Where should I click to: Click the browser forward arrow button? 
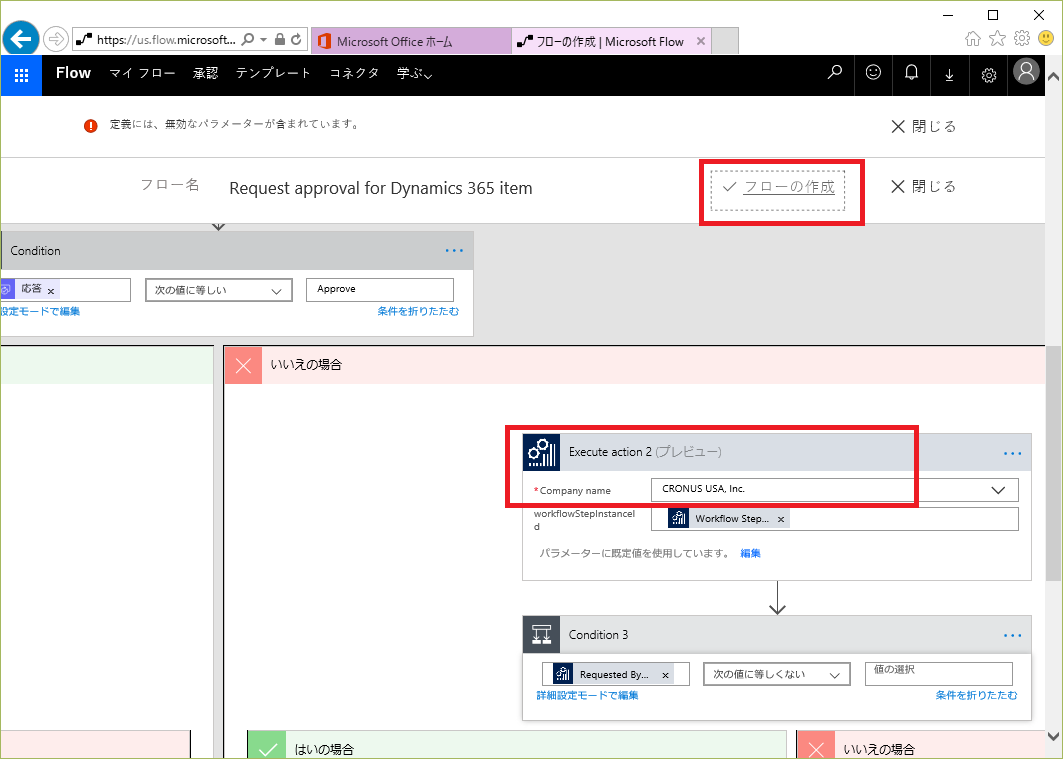click(x=56, y=39)
